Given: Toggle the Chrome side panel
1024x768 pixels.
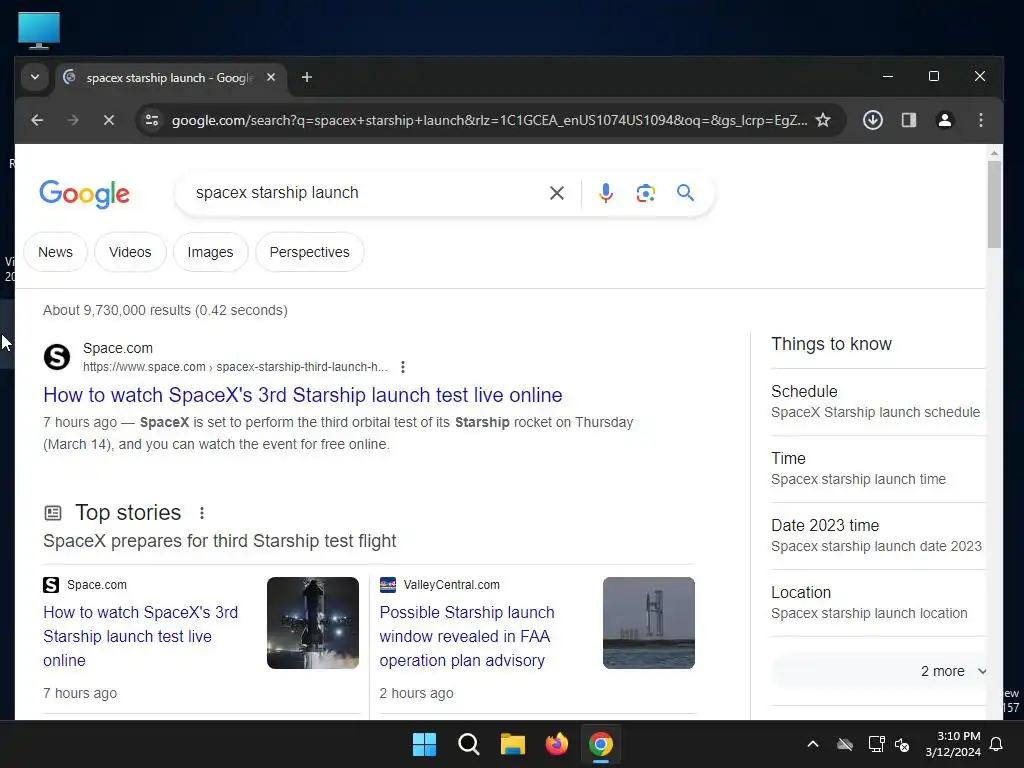Looking at the screenshot, I should 909,120.
